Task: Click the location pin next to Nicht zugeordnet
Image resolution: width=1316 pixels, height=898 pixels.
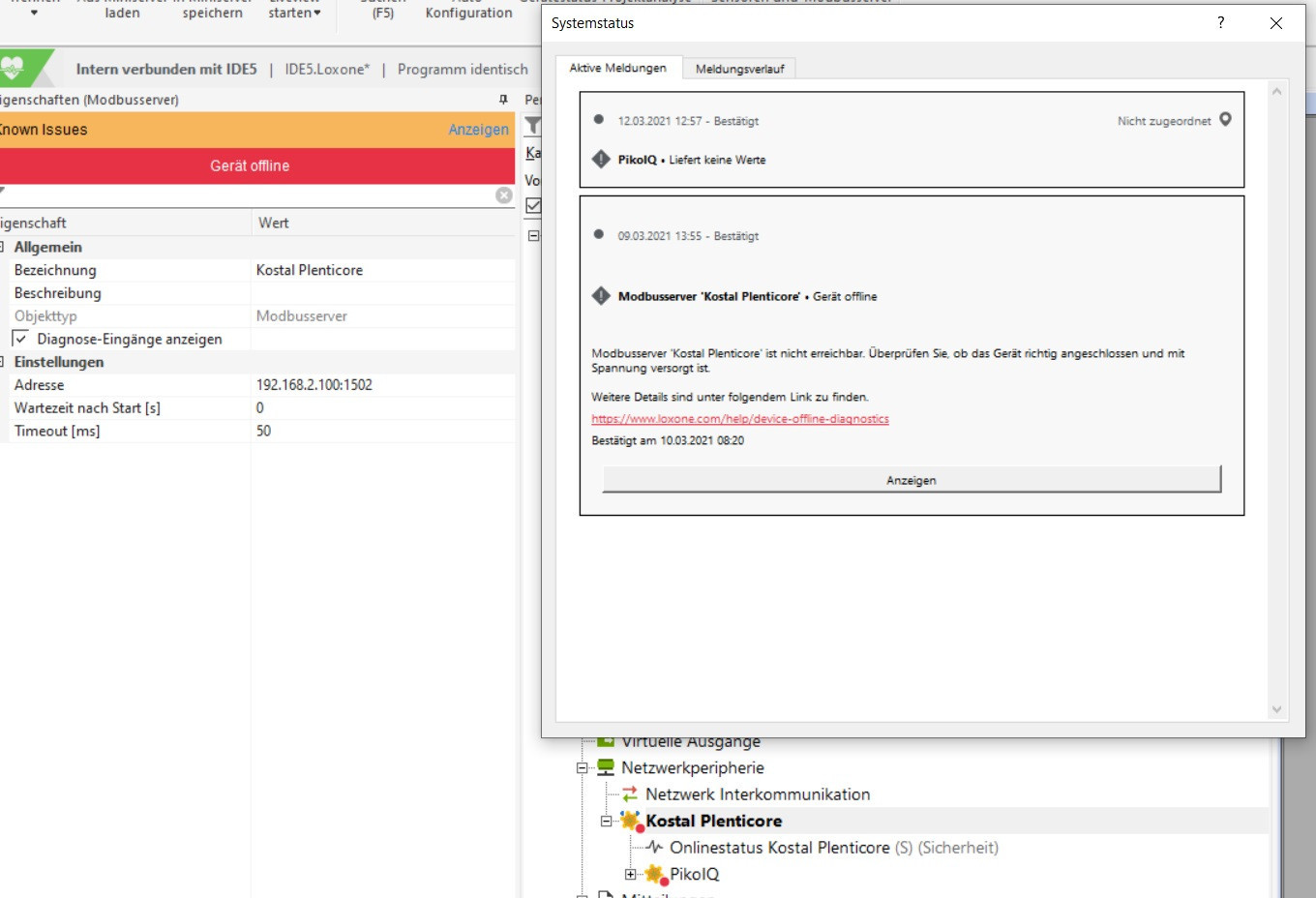Action: [x=1225, y=120]
